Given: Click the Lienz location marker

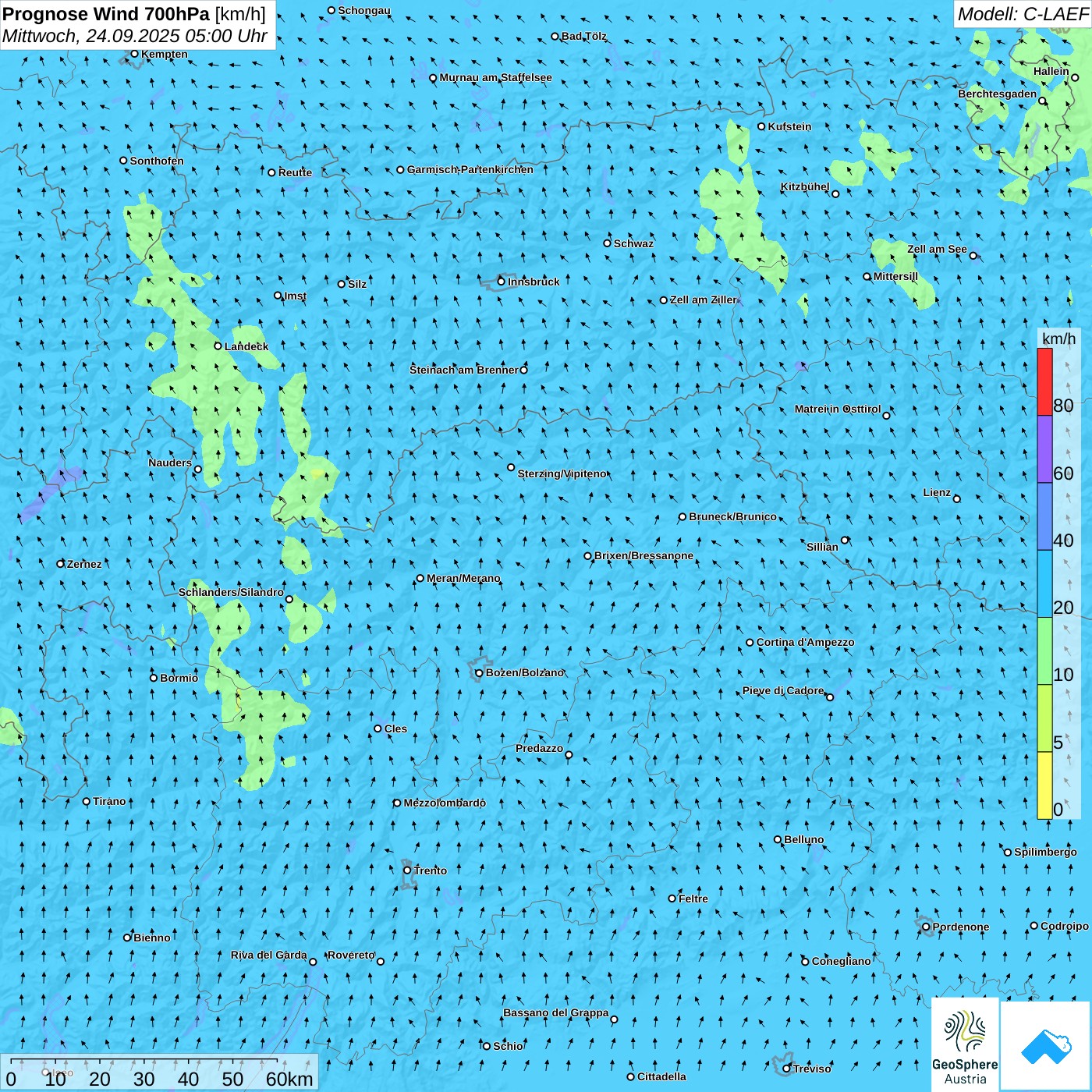Looking at the screenshot, I should (957, 499).
